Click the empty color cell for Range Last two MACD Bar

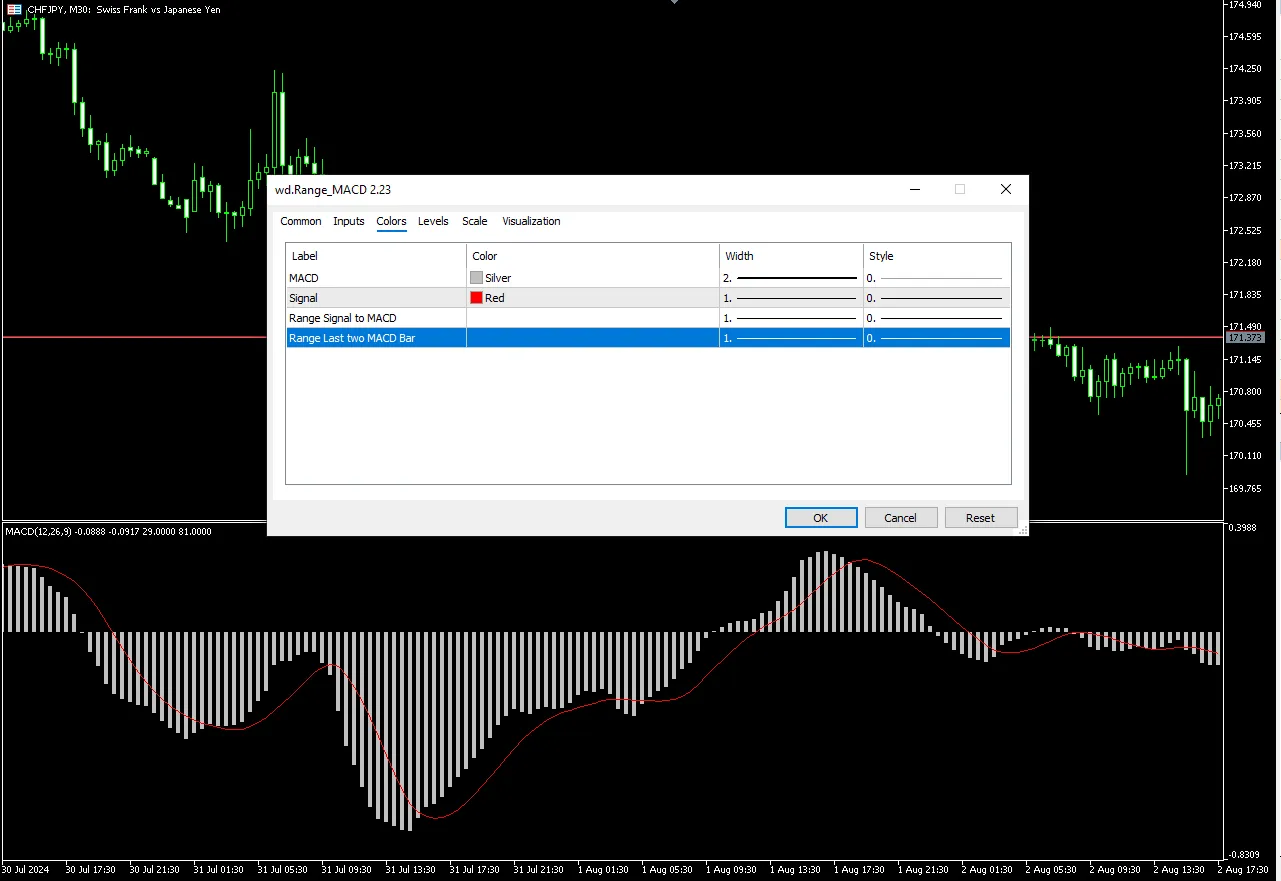pyautogui.click(x=593, y=338)
